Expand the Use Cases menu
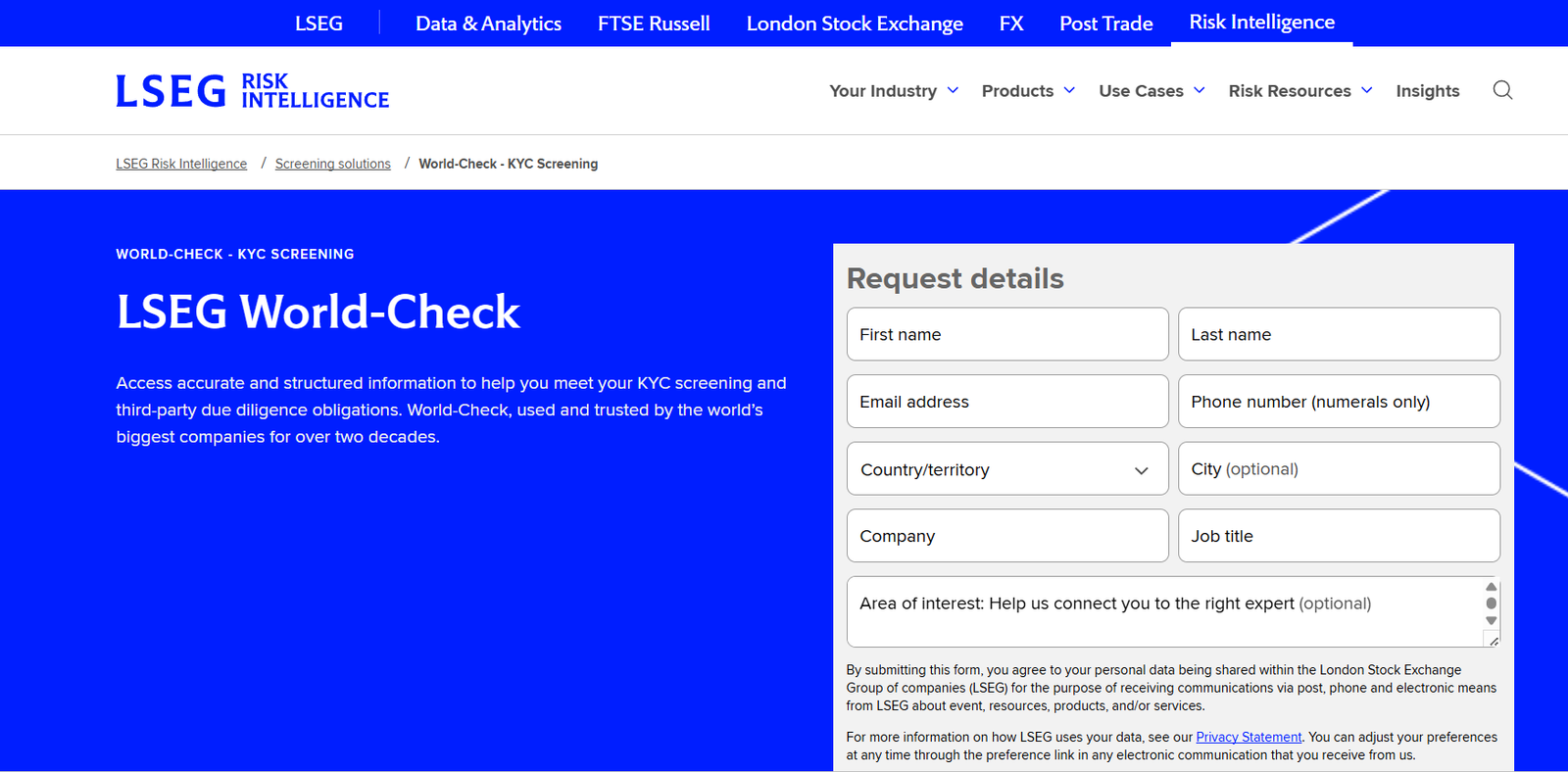 point(1151,91)
